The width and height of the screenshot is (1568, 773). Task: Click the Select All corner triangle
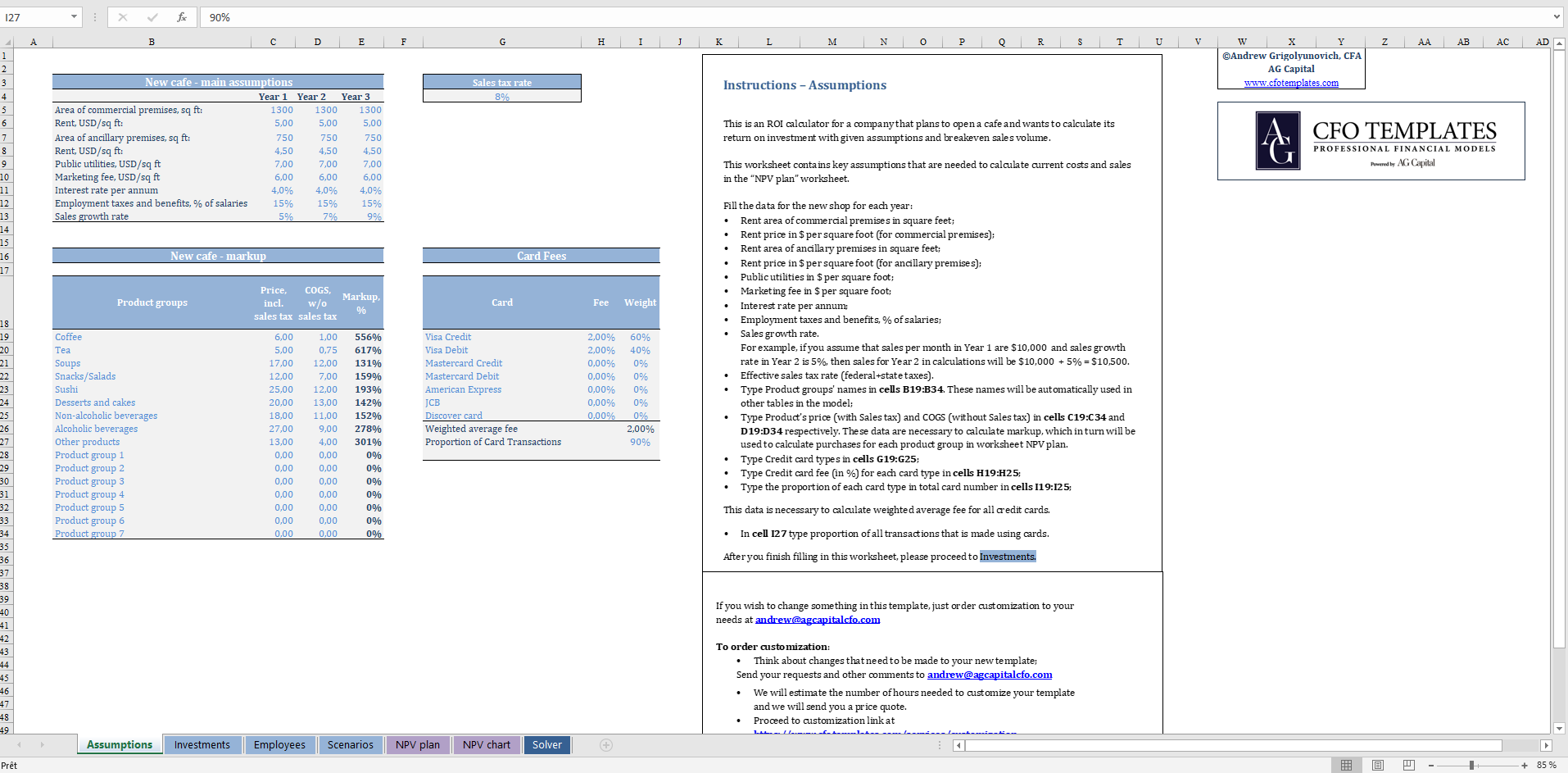tap(7, 42)
